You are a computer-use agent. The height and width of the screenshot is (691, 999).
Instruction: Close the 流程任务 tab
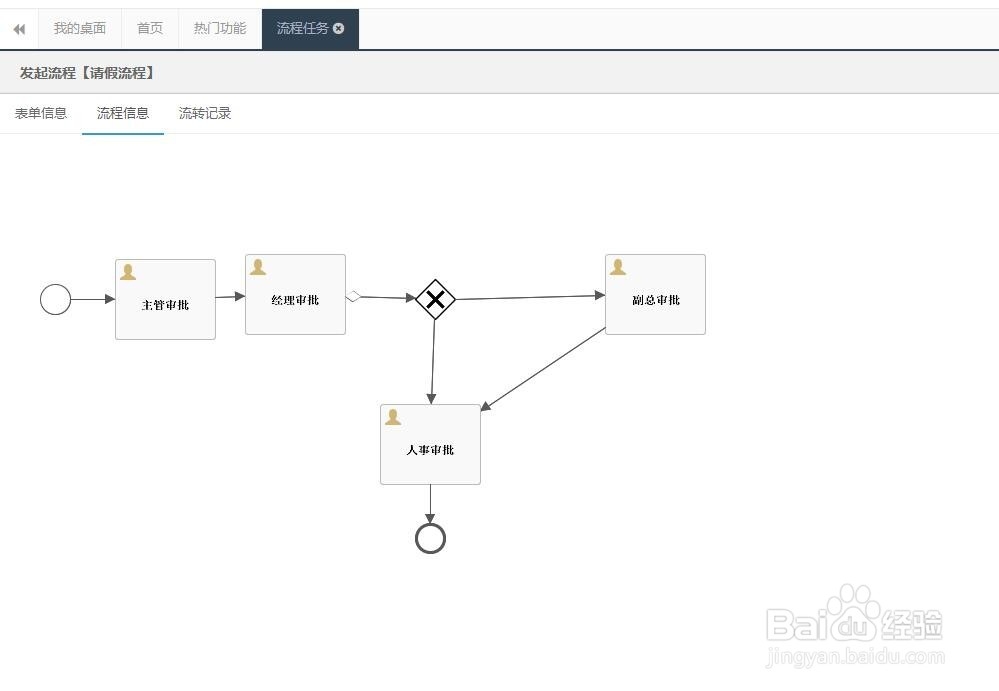point(338,28)
